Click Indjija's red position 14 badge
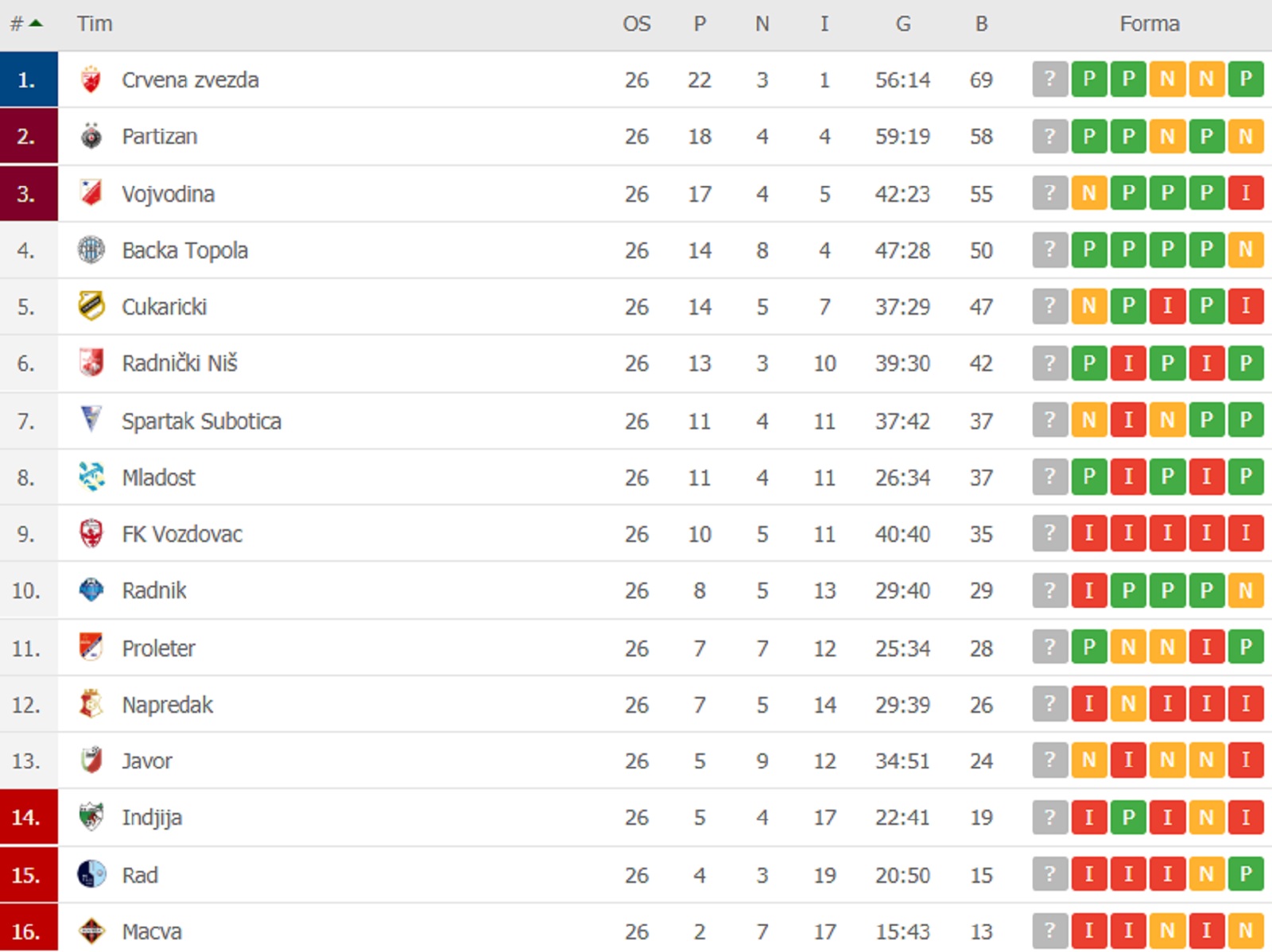The height and width of the screenshot is (952, 1272). (29, 817)
